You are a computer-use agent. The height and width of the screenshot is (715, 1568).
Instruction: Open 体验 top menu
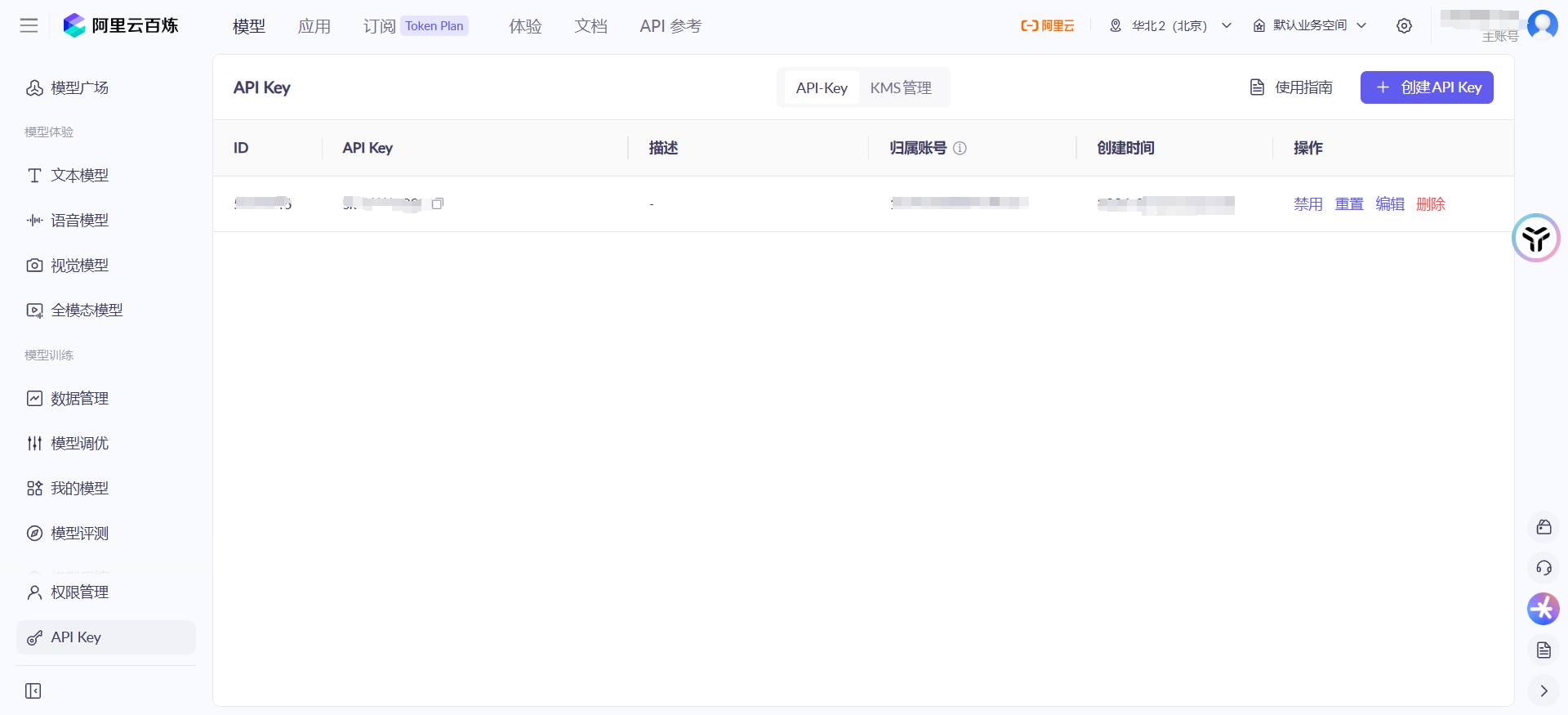point(526,26)
